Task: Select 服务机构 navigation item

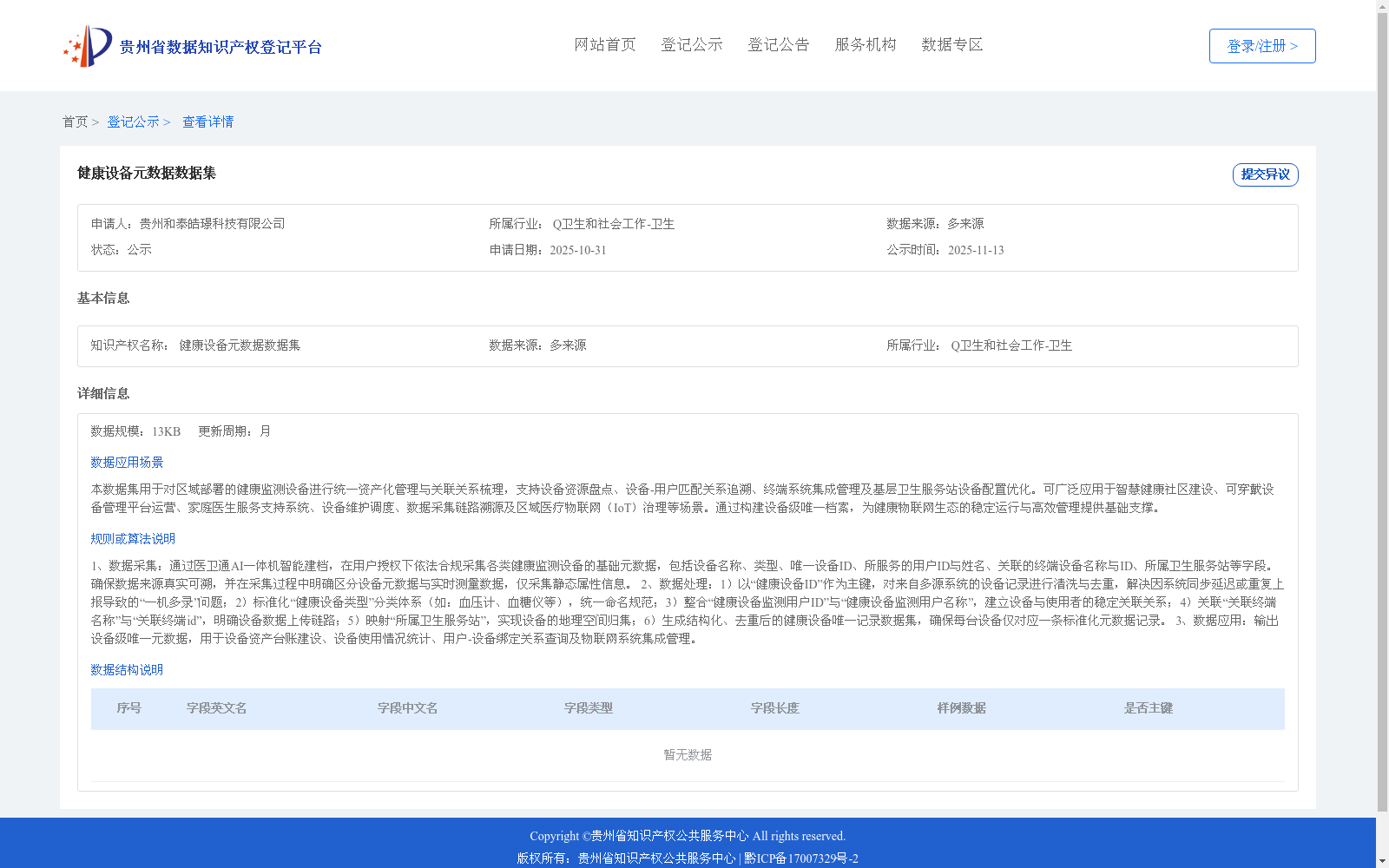Action: pos(866,45)
